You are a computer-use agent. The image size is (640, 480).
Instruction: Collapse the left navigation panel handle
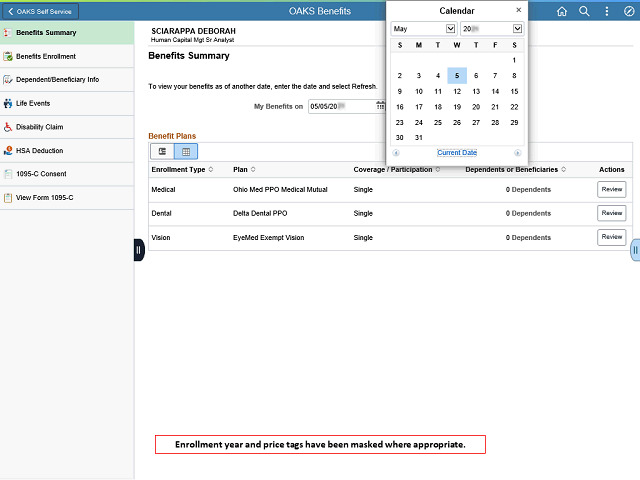pos(139,250)
